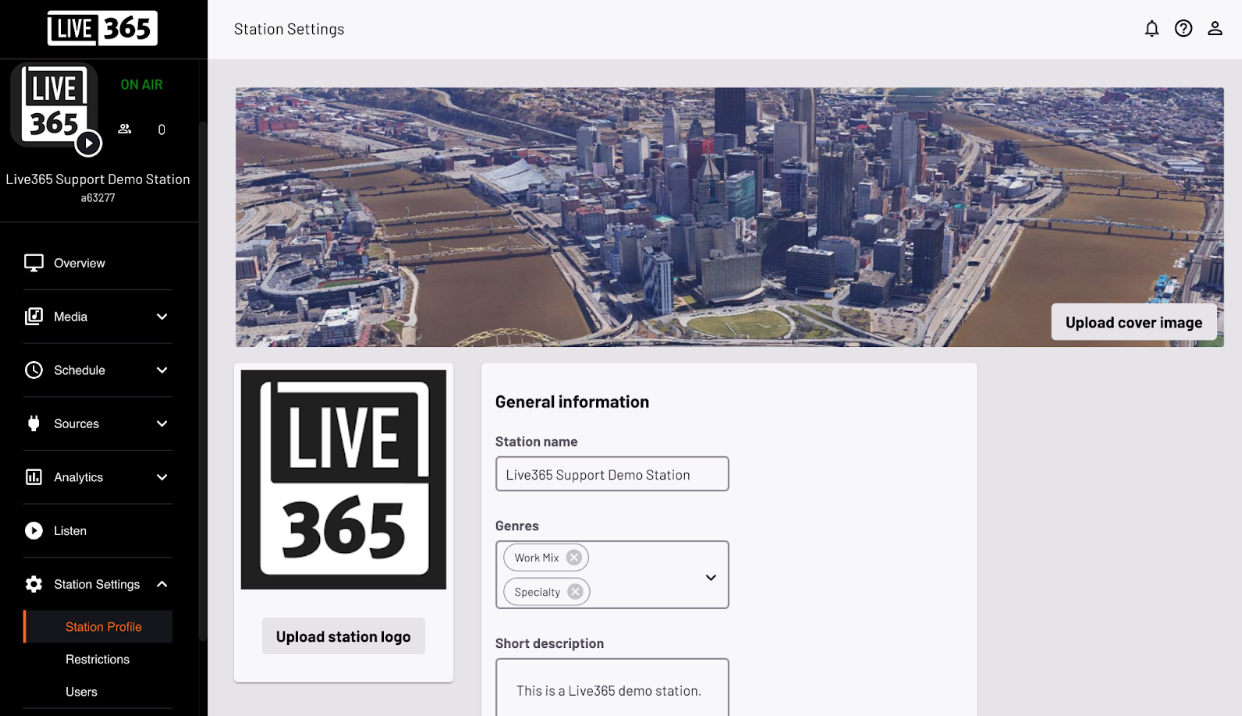The width and height of the screenshot is (1242, 716).
Task: Click the ON AIR status text
Action: [142, 85]
